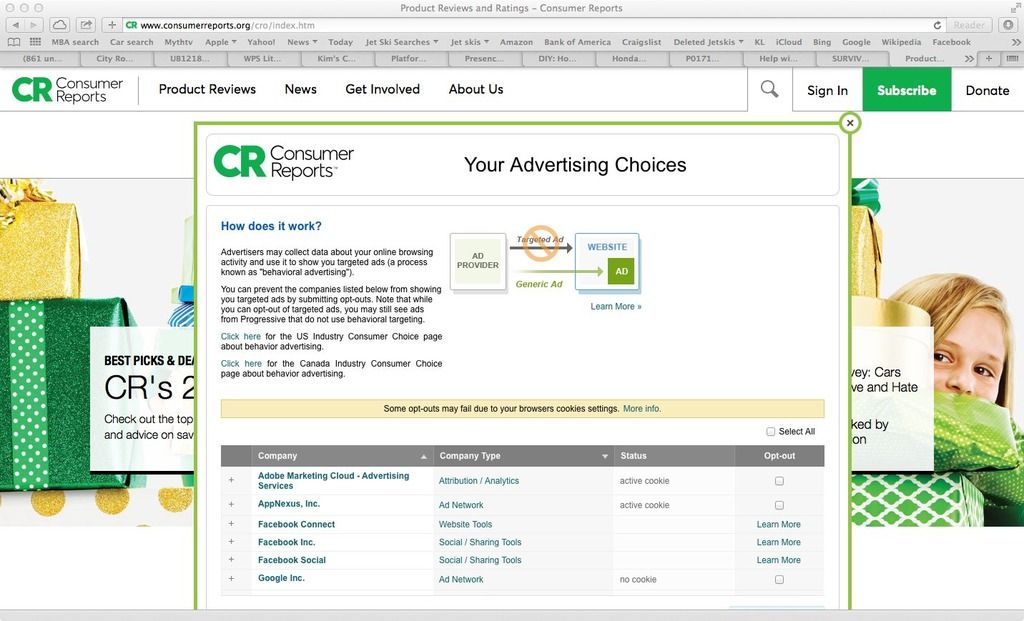The image size is (1024, 621).
Task: Click the Consumer Reports logo in site header
Action: 67,89
